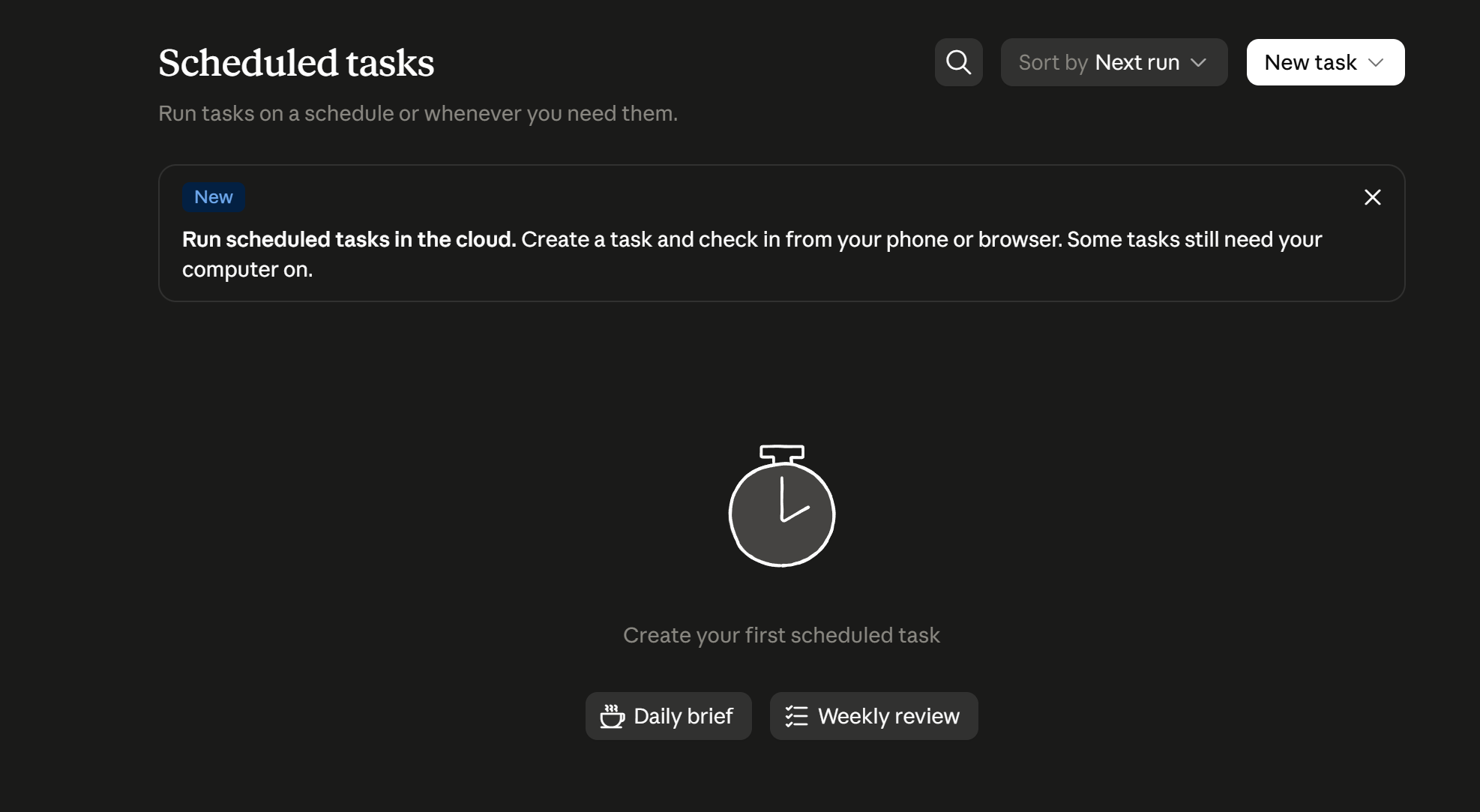The height and width of the screenshot is (812, 1480).
Task: Click 'Create your first scheduled task' text
Action: click(x=781, y=635)
